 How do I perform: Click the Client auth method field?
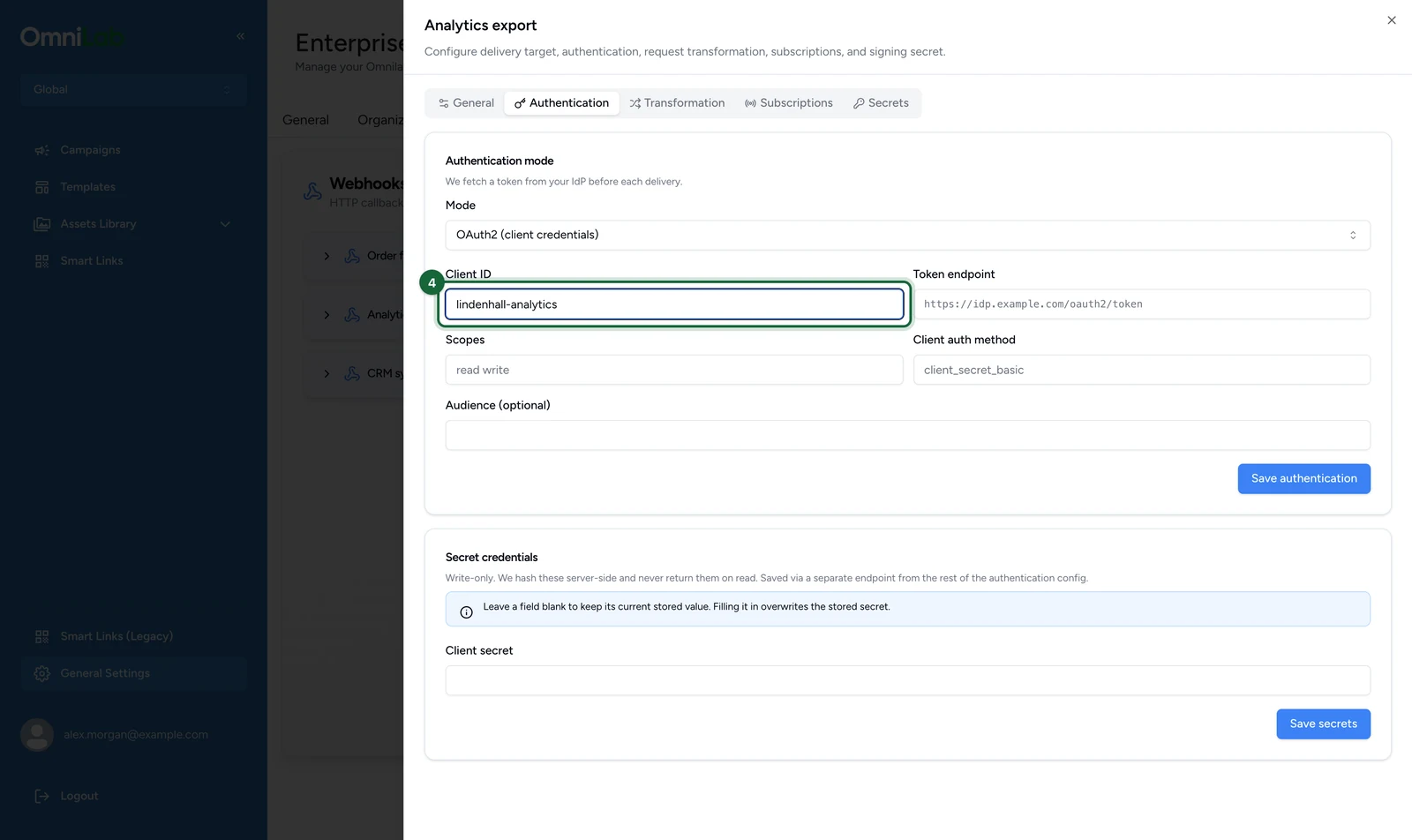[x=1141, y=370]
